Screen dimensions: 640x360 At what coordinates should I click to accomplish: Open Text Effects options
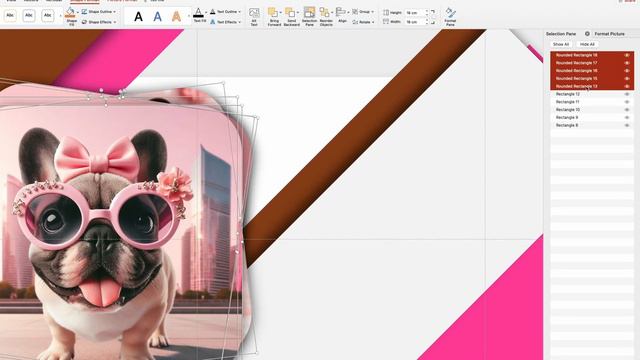(225, 22)
